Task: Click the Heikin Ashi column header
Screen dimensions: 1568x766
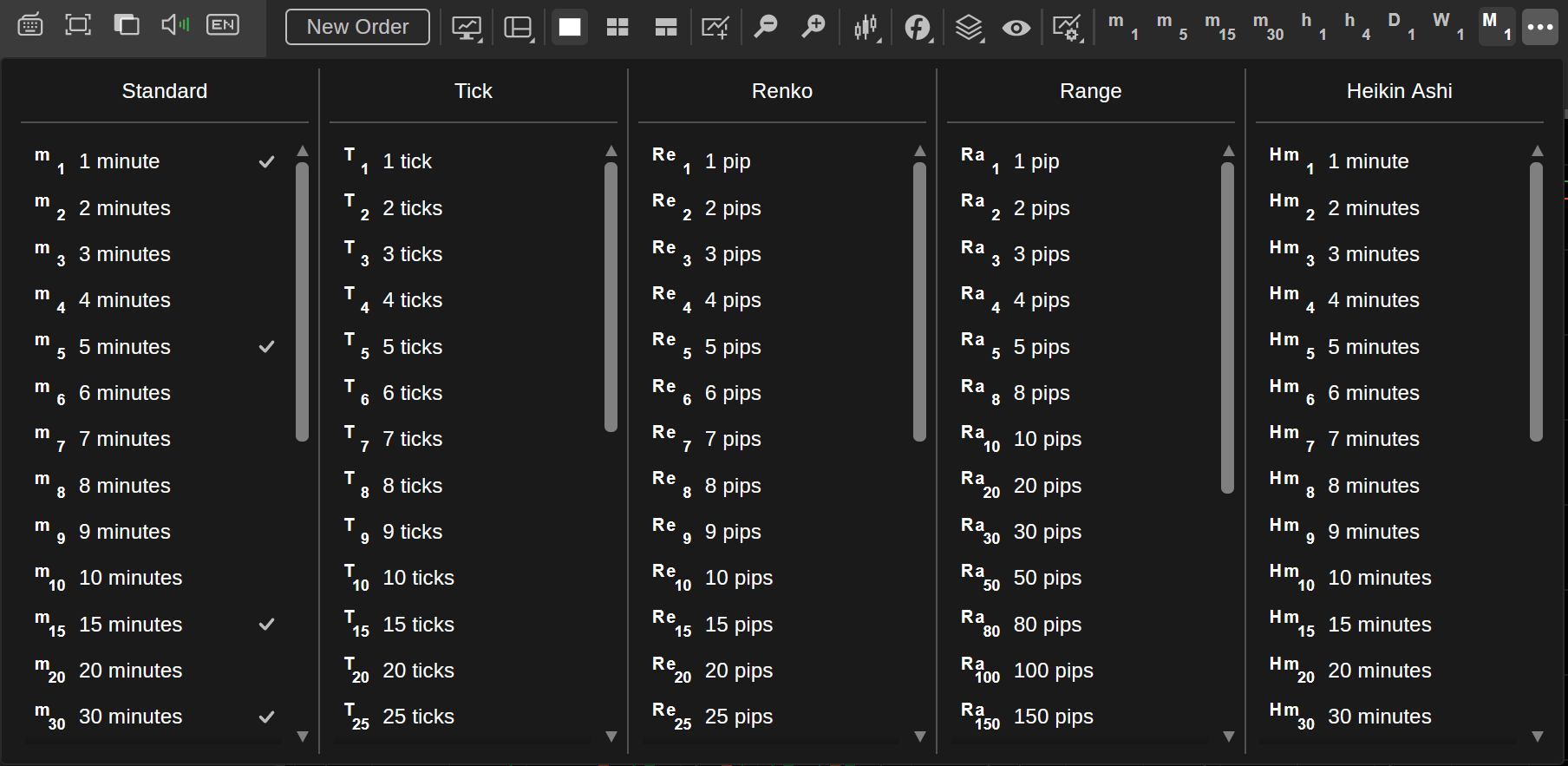Action: click(1400, 91)
